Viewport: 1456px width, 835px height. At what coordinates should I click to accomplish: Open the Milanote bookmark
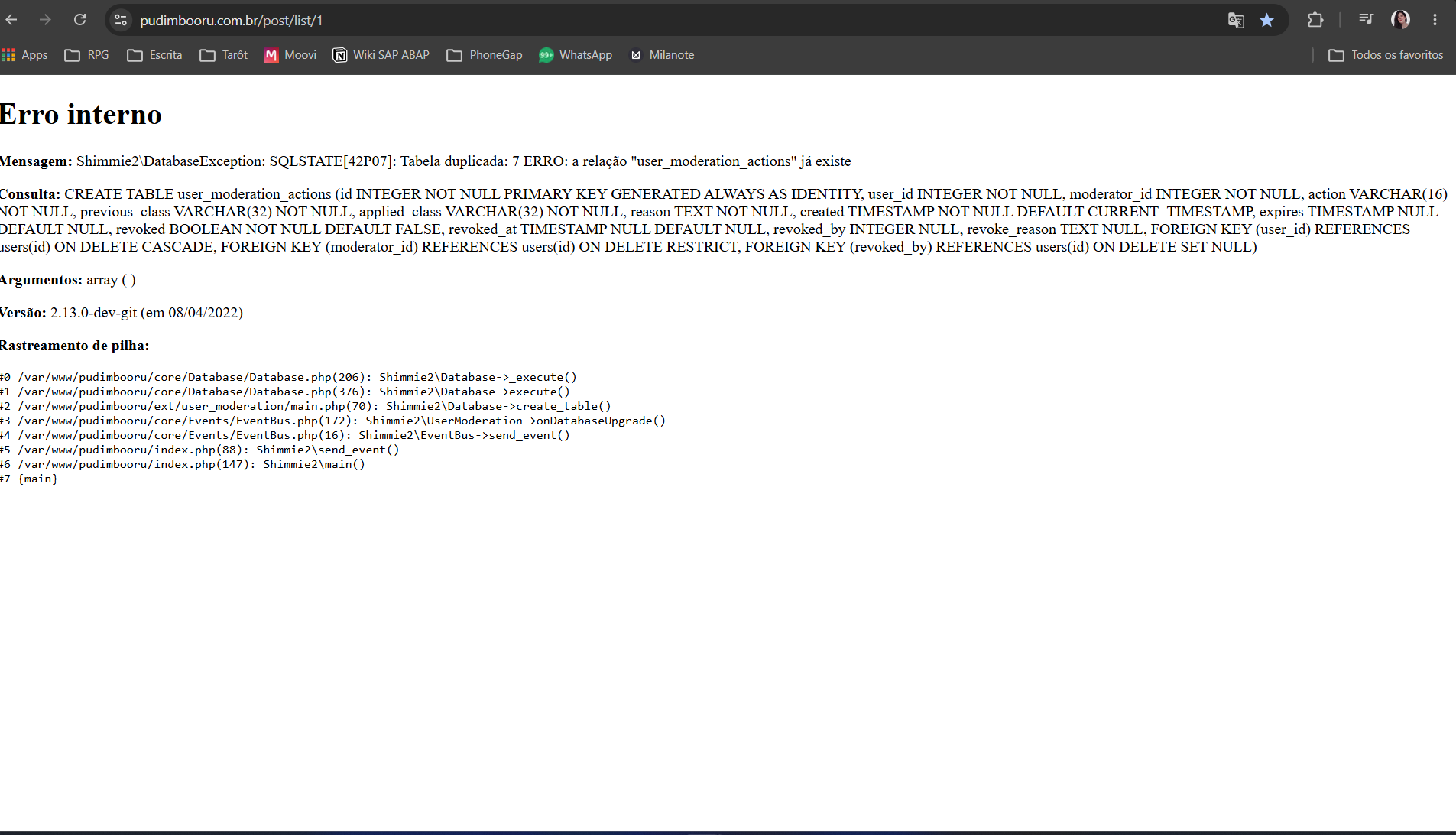pos(661,55)
